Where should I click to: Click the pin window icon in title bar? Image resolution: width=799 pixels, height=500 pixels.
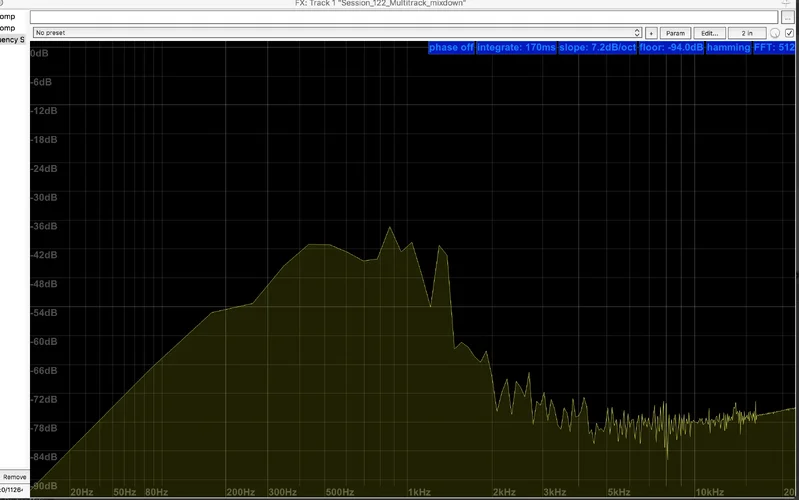pyautogui.click(x=787, y=3)
